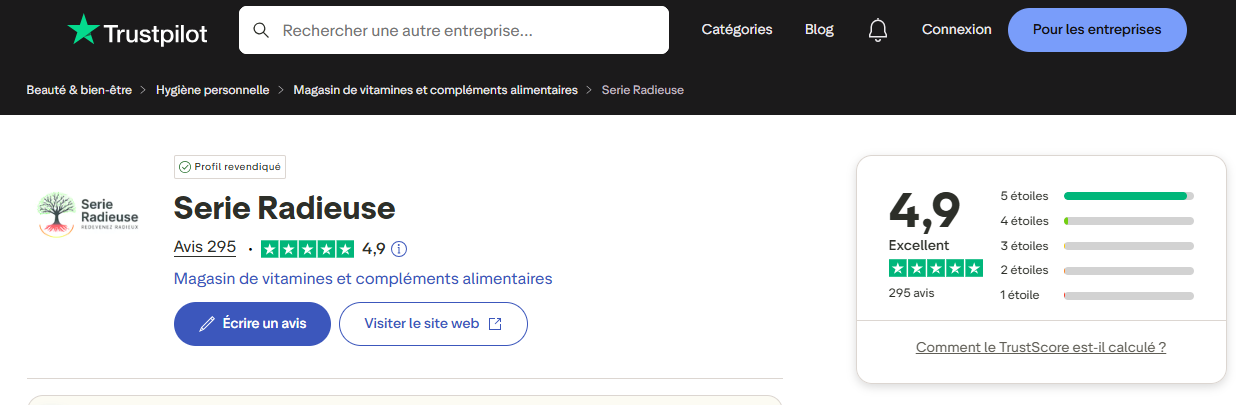The height and width of the screenshot is (405, 1236).
Task: Visit the company website
Action: pos(433,324)
